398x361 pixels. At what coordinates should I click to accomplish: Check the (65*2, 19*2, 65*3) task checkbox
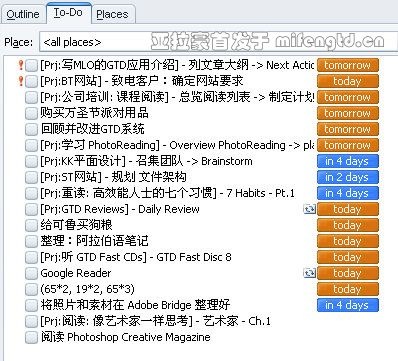coord(31,289)
